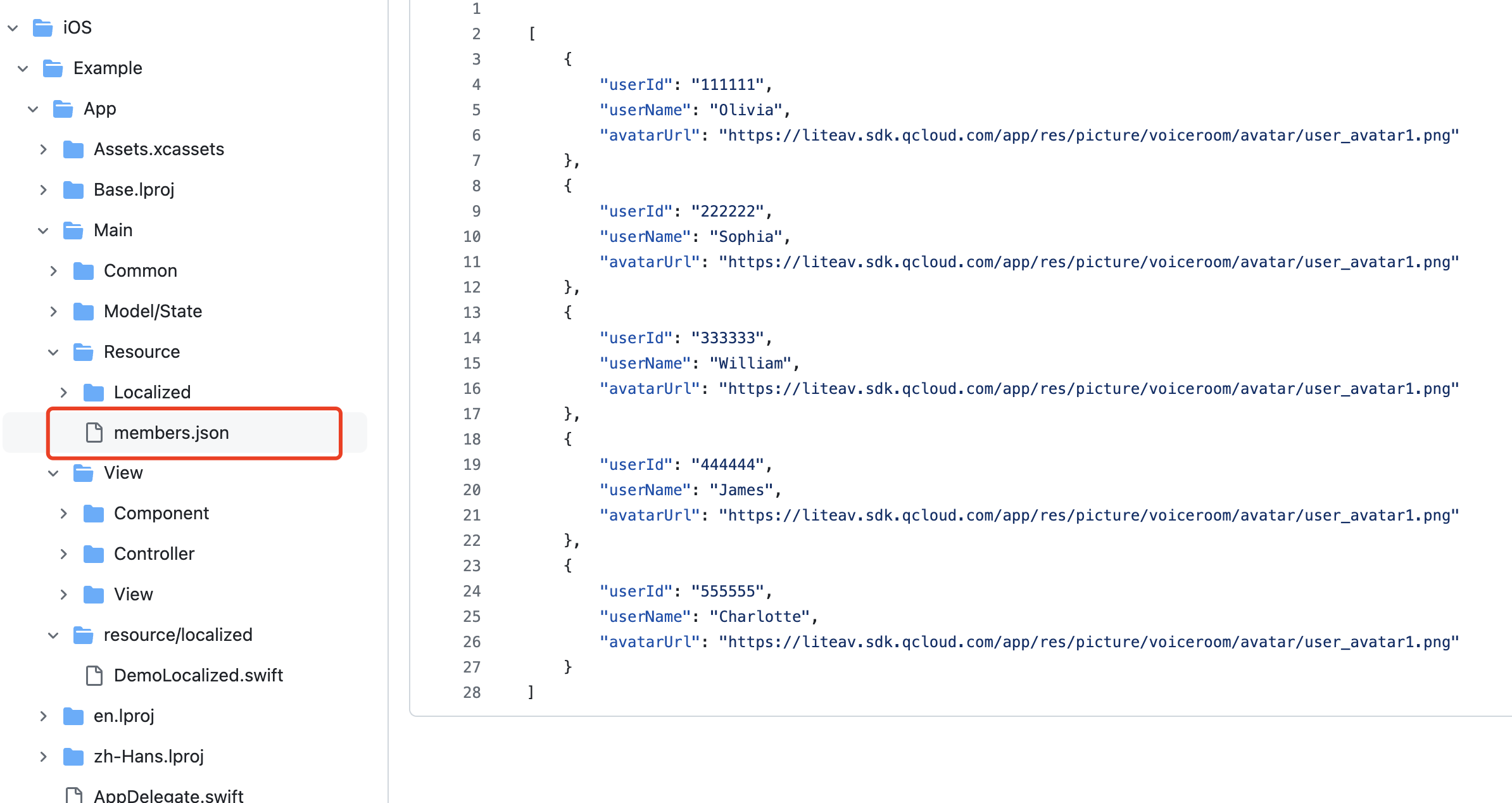Viewport: 1512px width, 803px height.
Task: Collapse the resource/localized folder chevron
Action: [x=53, y=635]
